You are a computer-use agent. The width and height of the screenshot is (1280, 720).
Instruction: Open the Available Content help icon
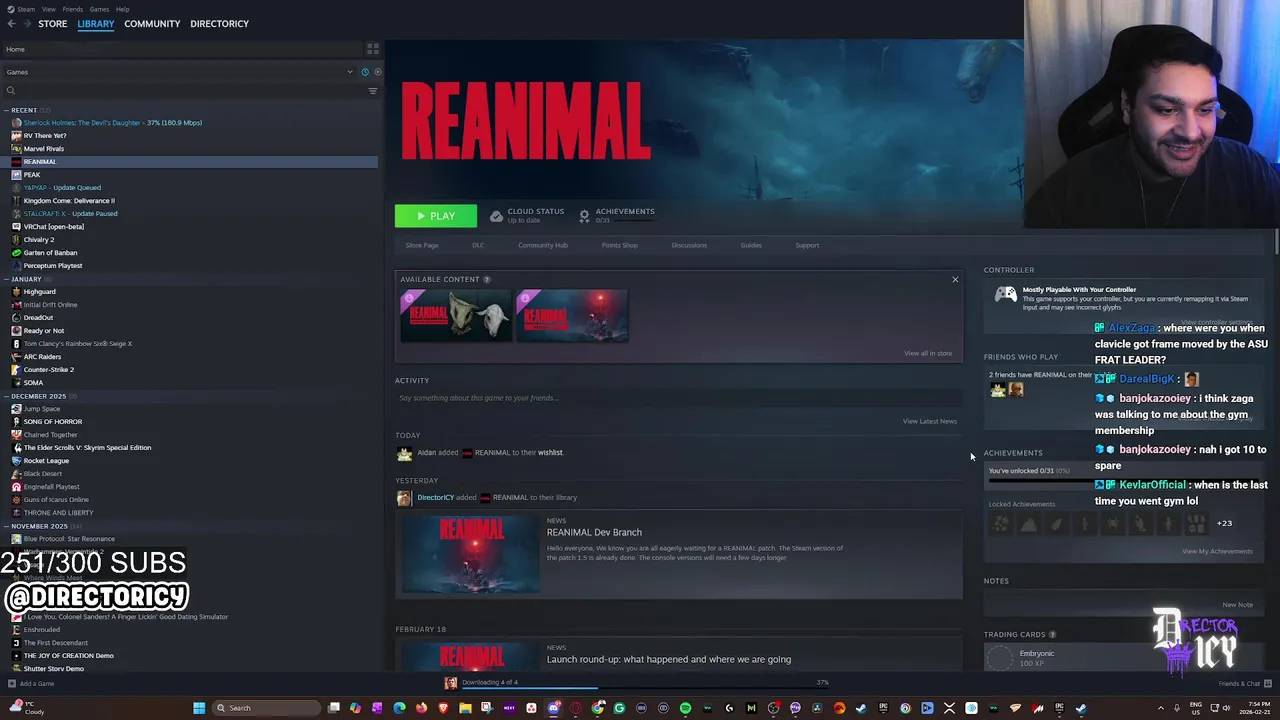(x=487, y=280)
